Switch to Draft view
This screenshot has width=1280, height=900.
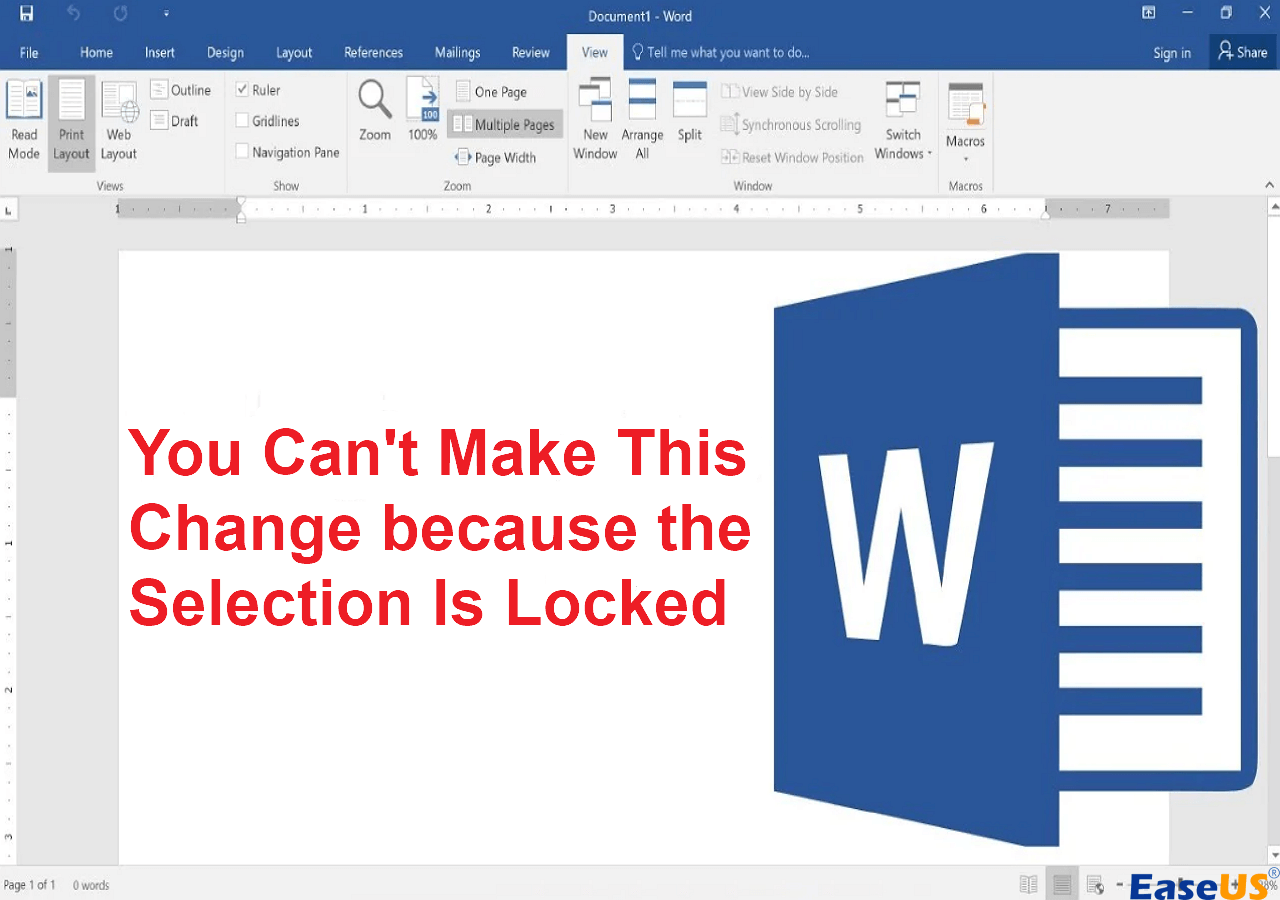(175, 121)
